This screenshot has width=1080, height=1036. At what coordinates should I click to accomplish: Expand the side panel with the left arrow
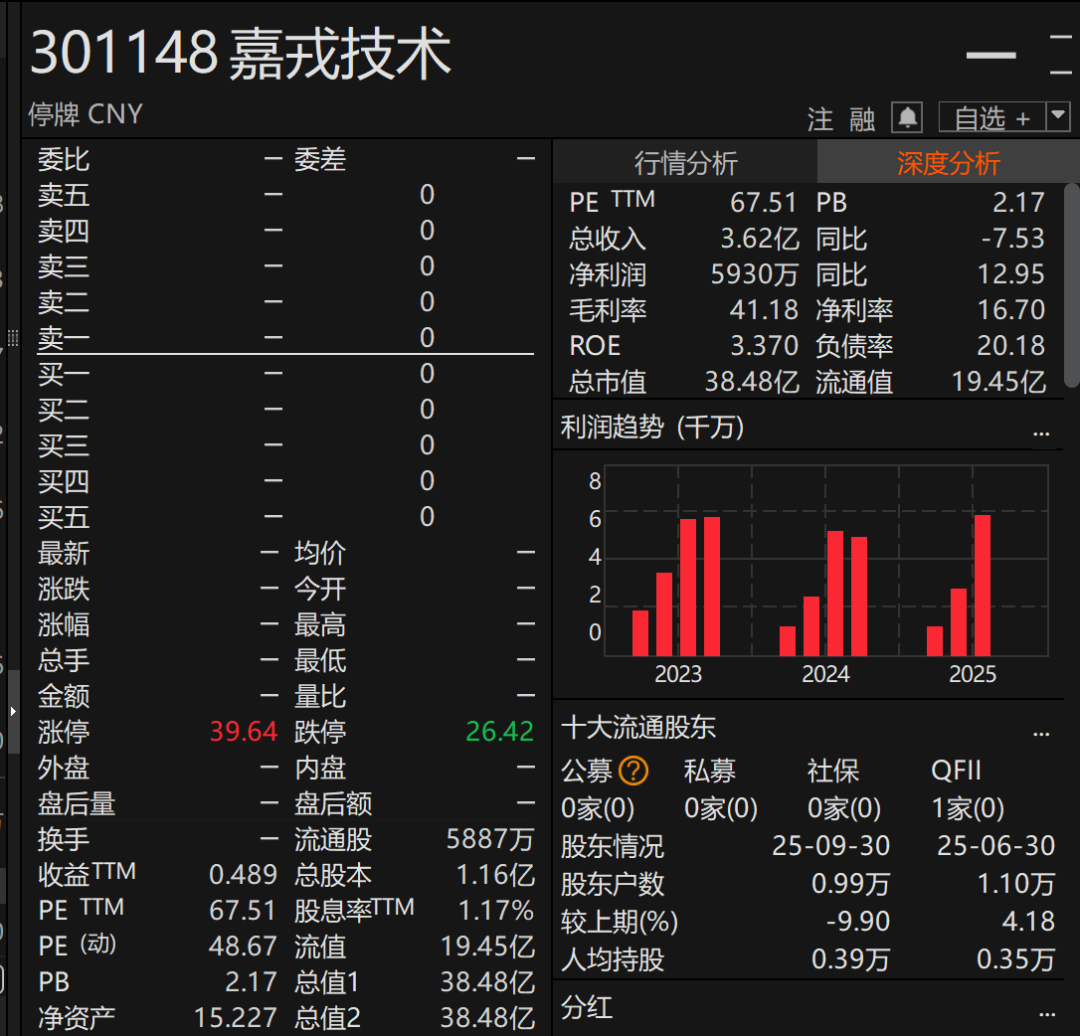coord(13,711)
